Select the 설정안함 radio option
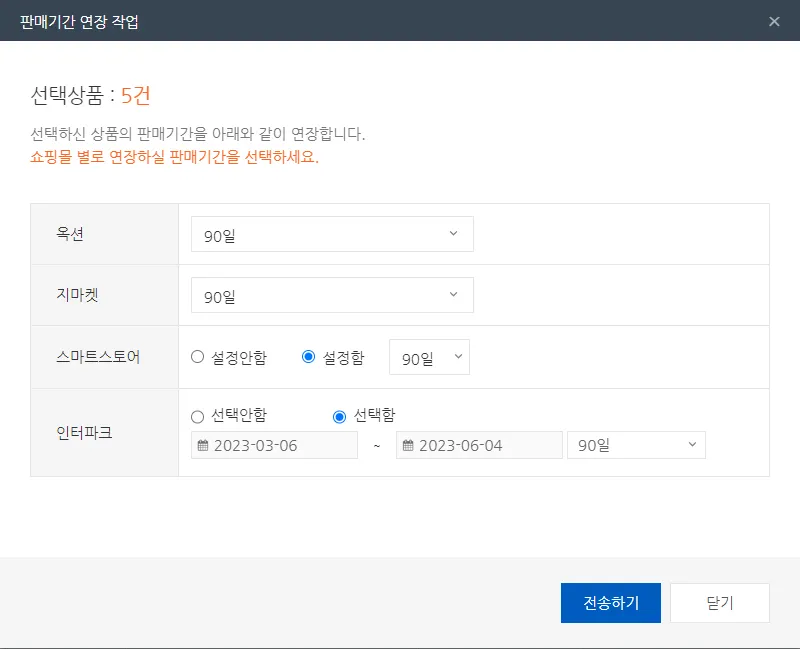 point(198,357)
